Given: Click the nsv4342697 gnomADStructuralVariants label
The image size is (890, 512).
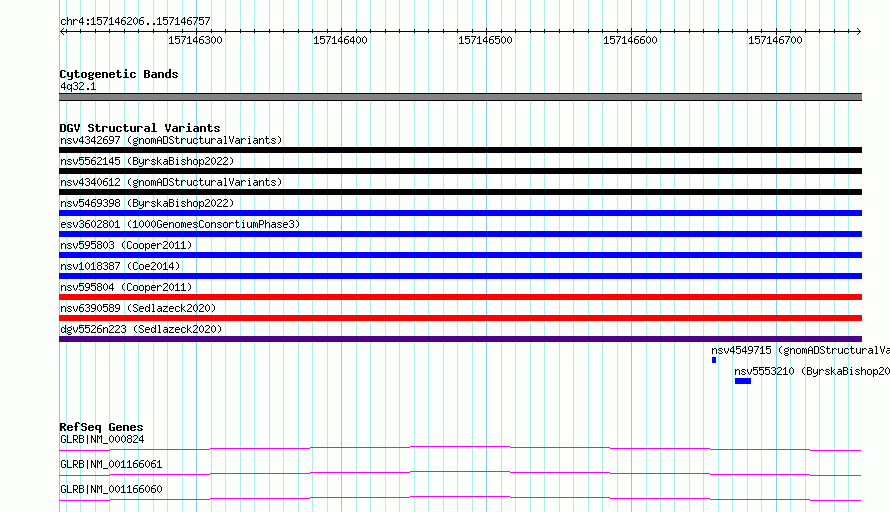Looking at the screenshot, I should (171, 140).
